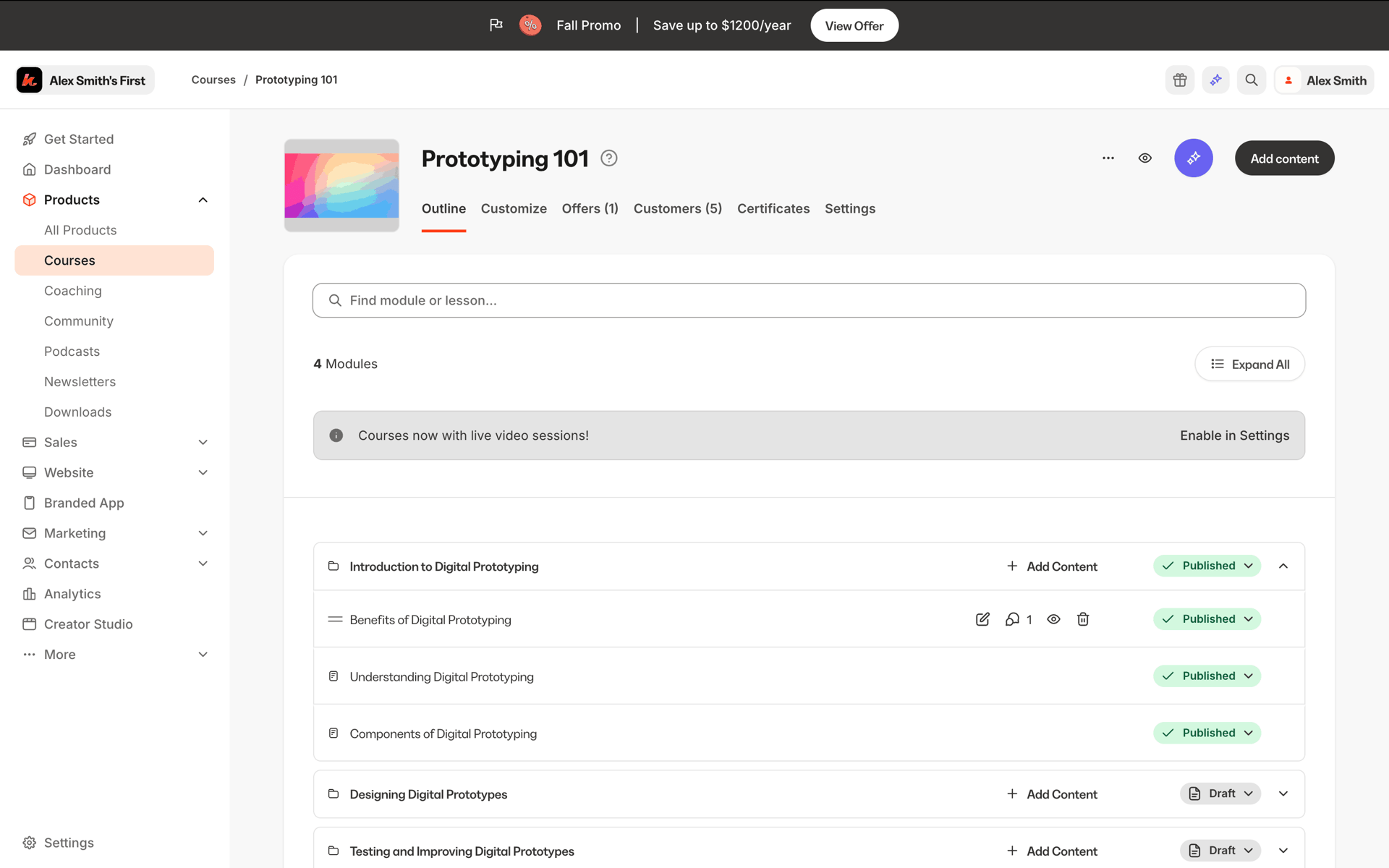Select the Outline tab
This screenshot has width=1389, height=868.
[443, 208]
